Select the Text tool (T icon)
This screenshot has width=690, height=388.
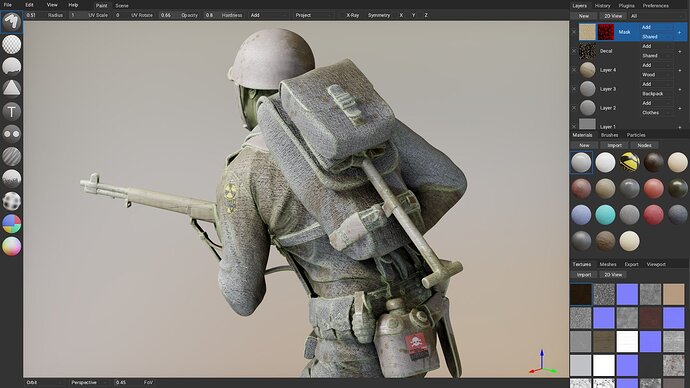(11, 111)
